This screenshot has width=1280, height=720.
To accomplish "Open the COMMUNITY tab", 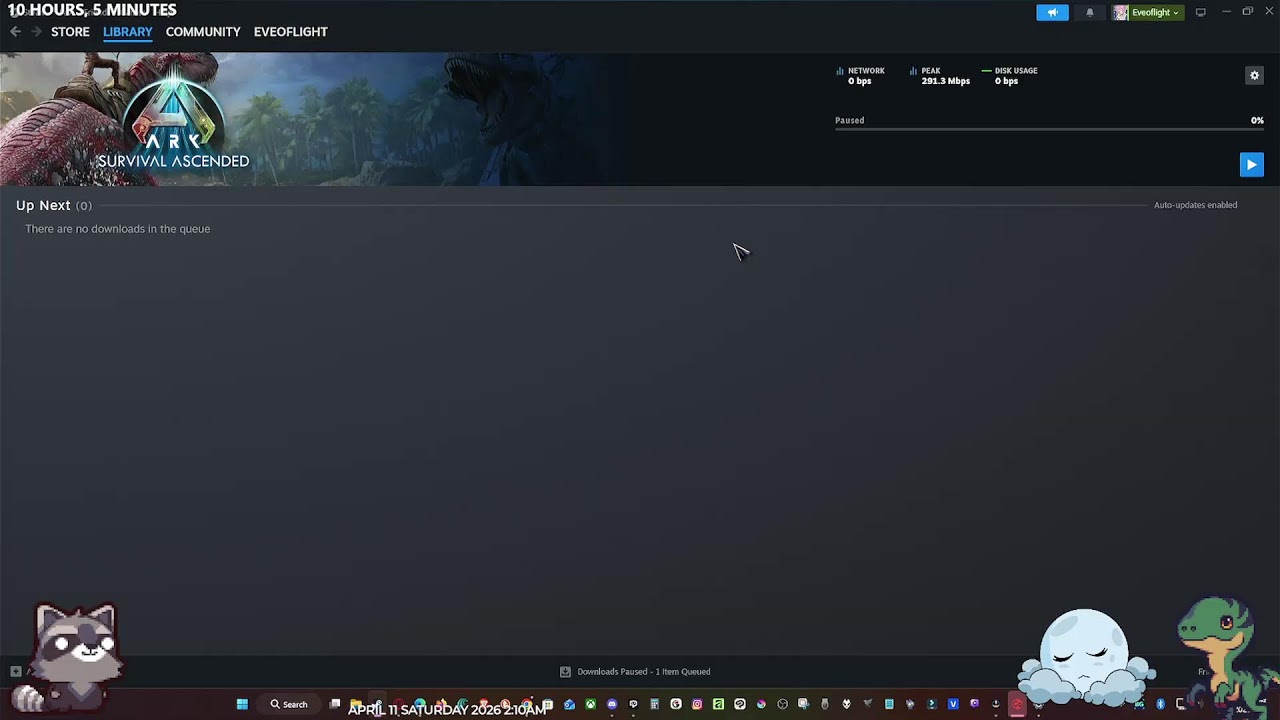I will coord(203,32).
